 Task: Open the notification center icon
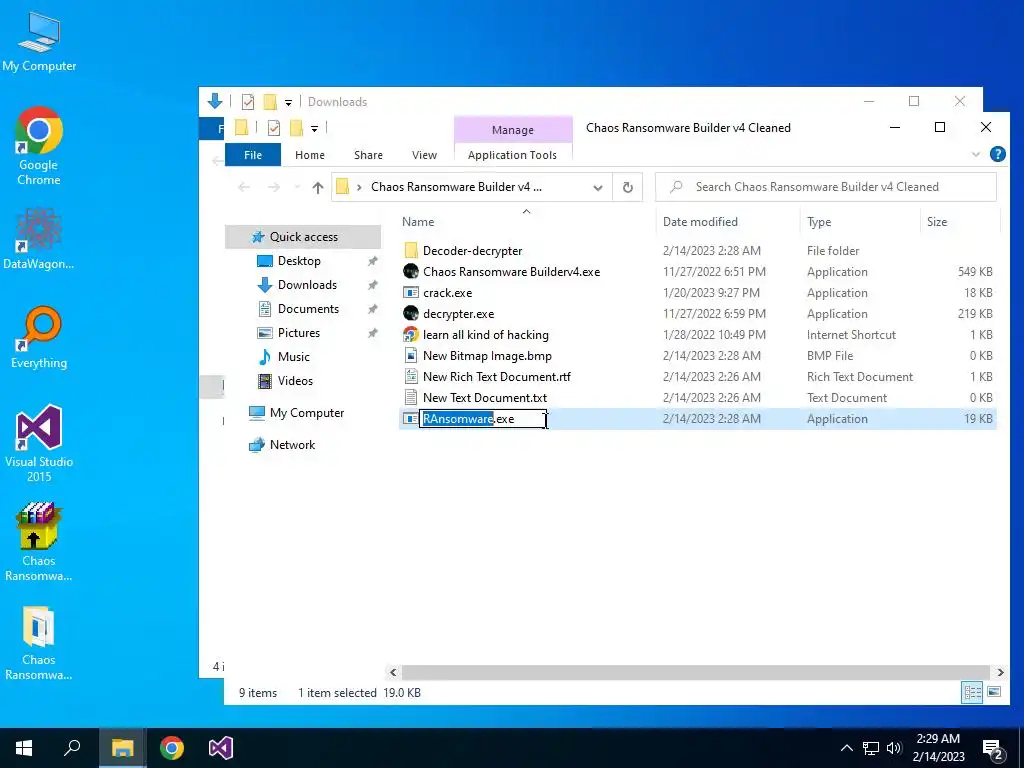993,749
